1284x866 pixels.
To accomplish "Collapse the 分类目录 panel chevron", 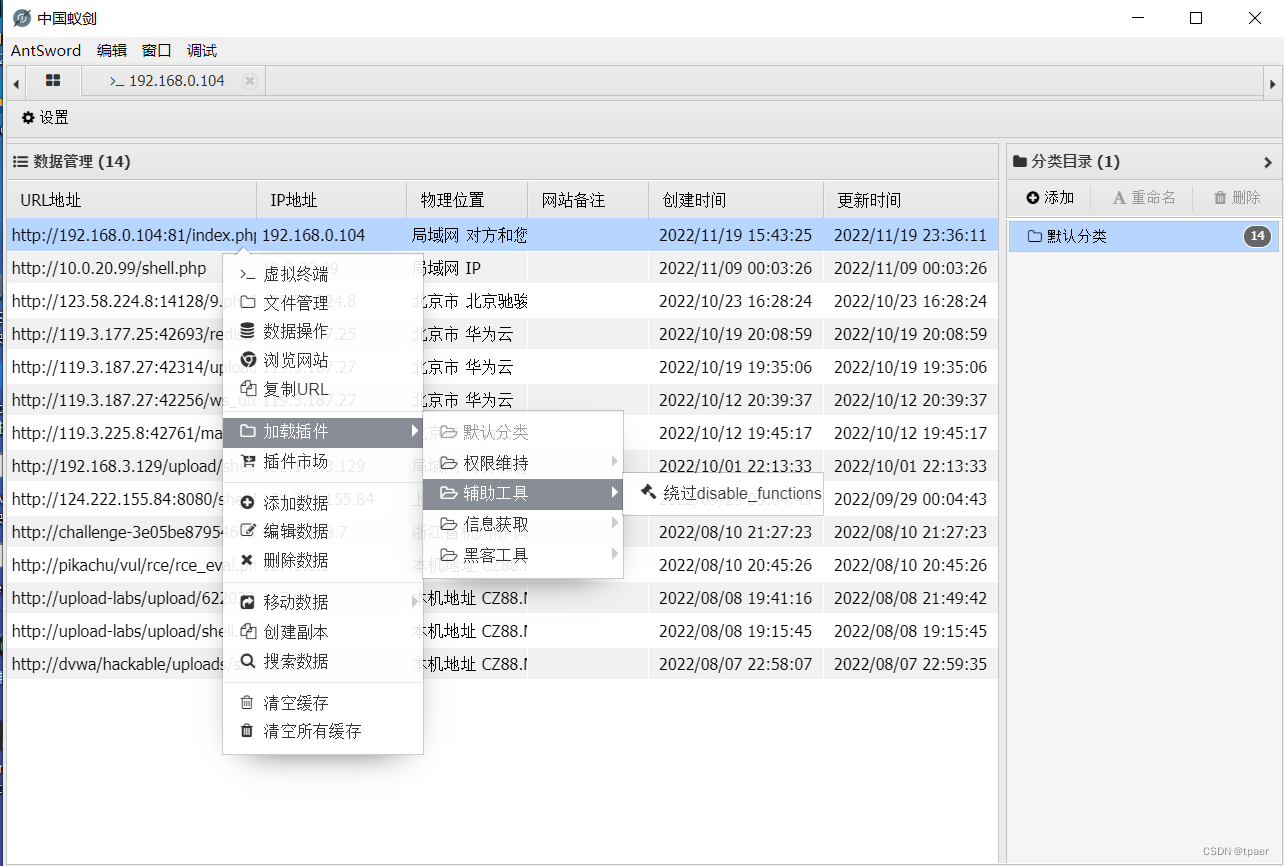I will click(x=1268, y=162).
